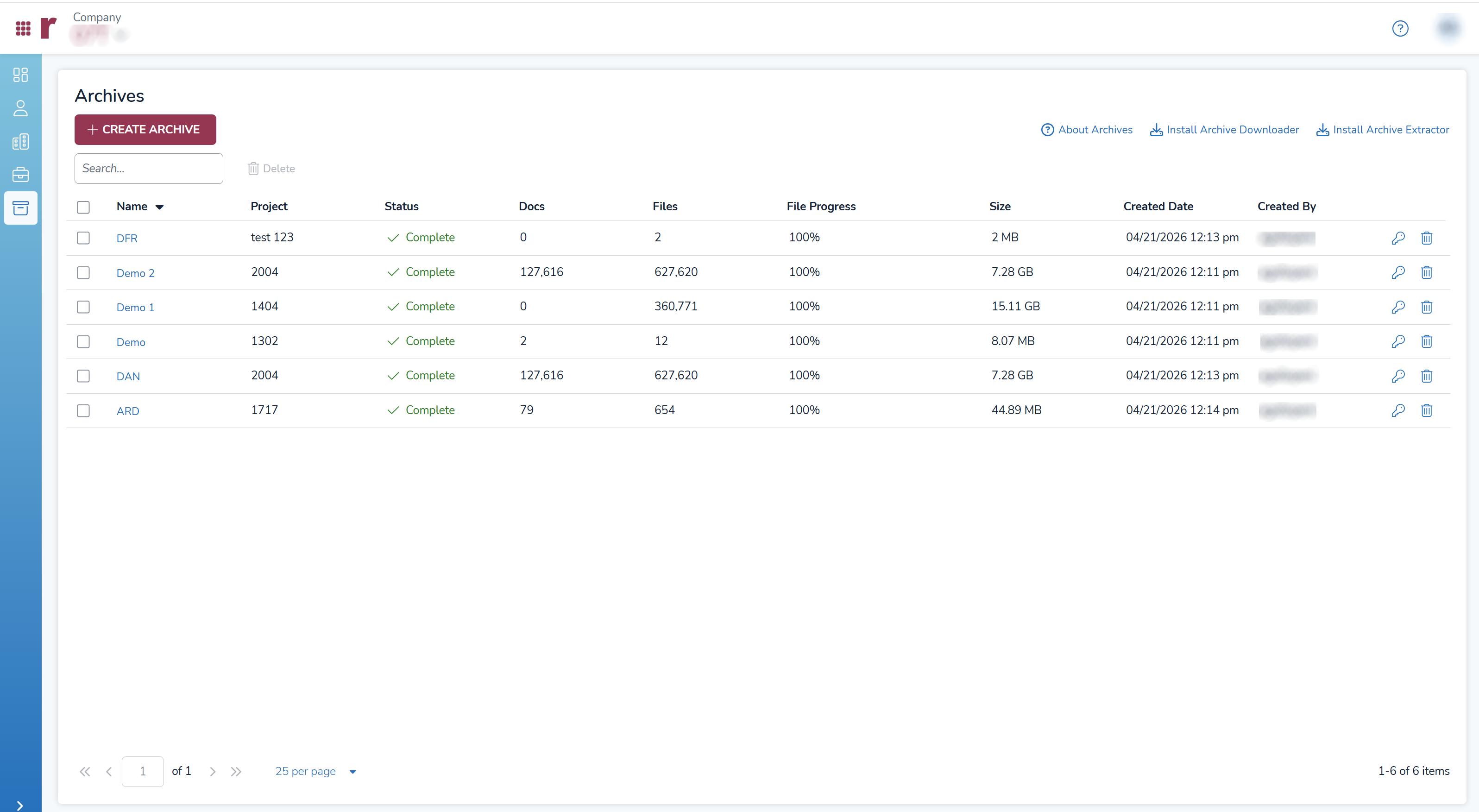Tick the checkbox for Demo archive
The width and height of the screenshot is (1479, 812).
pyautogui.click(x=83, y=341)
